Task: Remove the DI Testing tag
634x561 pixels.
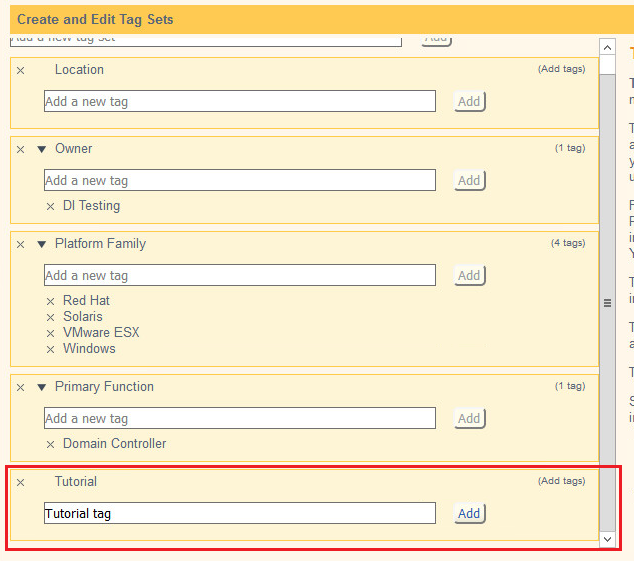Action: 50,206
